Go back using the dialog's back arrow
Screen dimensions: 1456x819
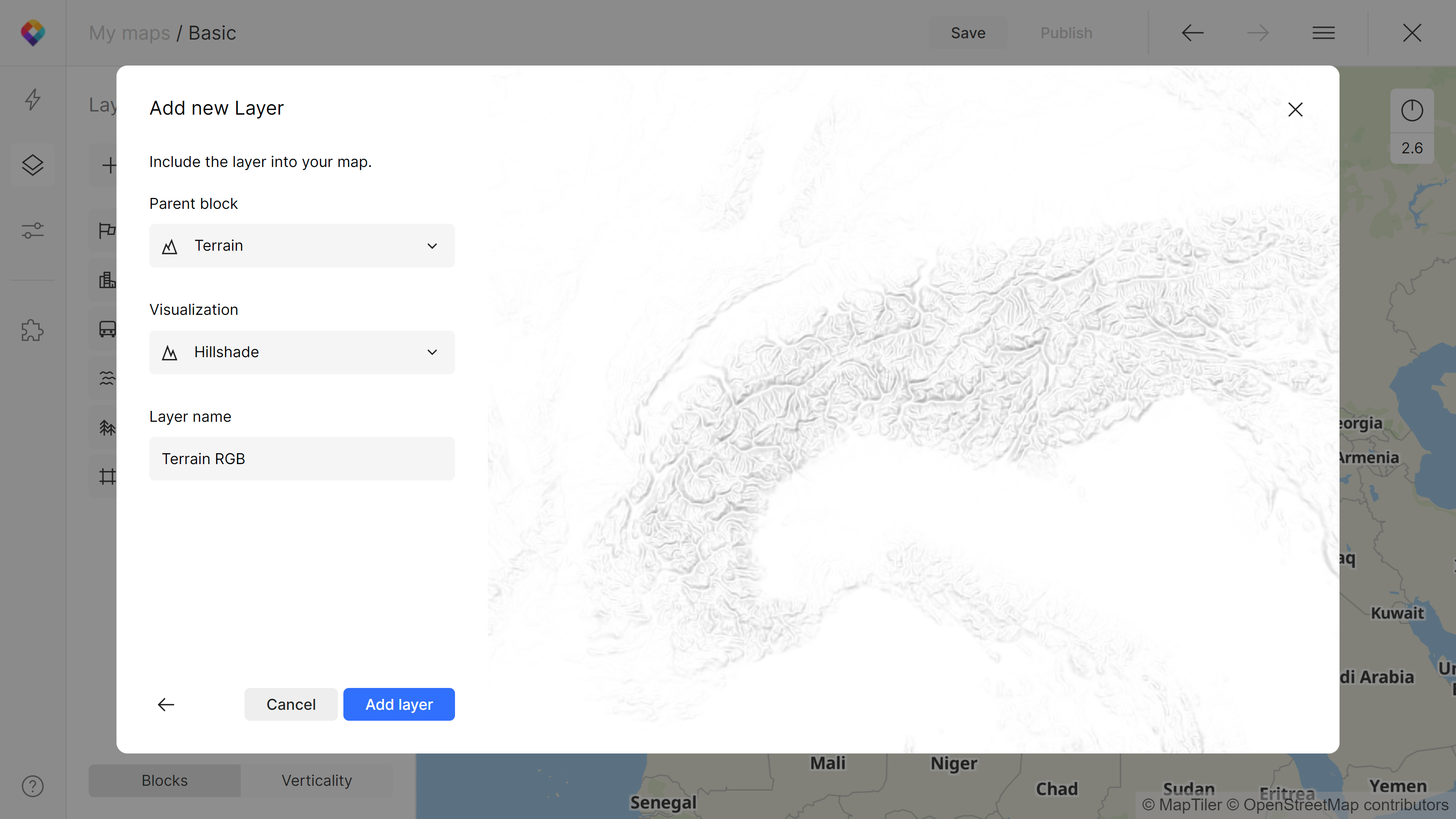tap(166, 704)
